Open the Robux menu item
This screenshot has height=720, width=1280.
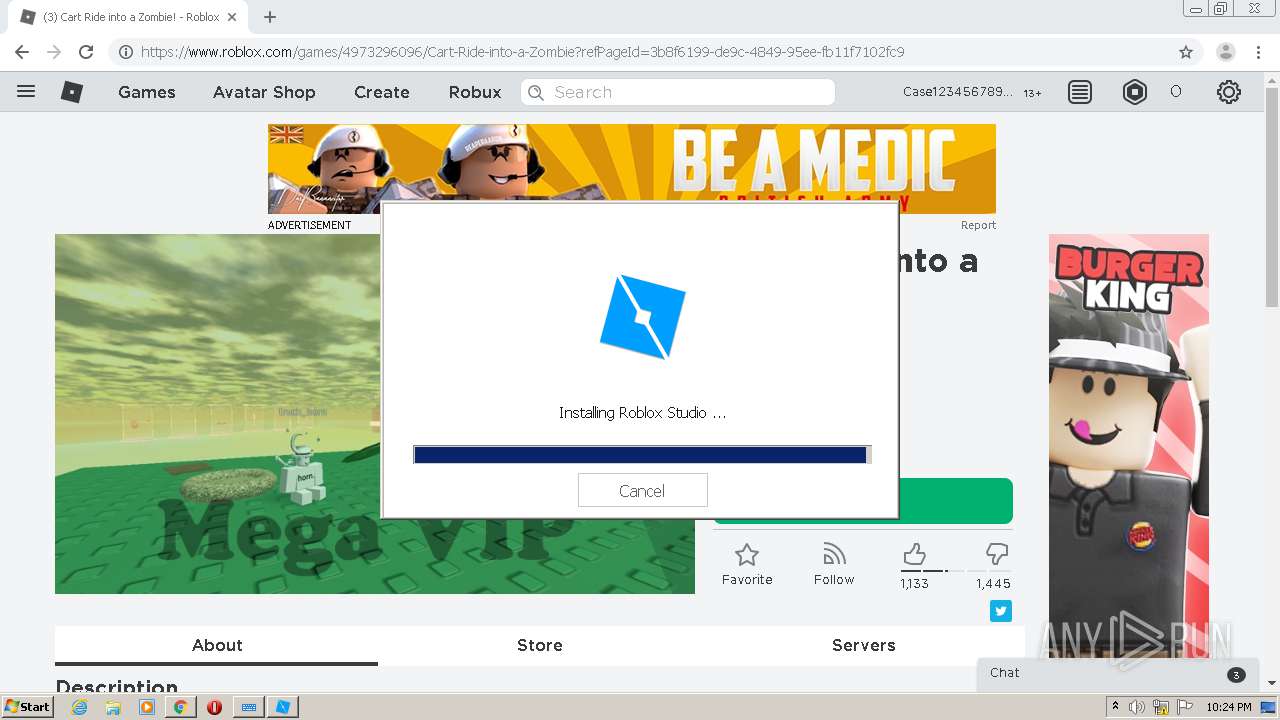[475, 92]
